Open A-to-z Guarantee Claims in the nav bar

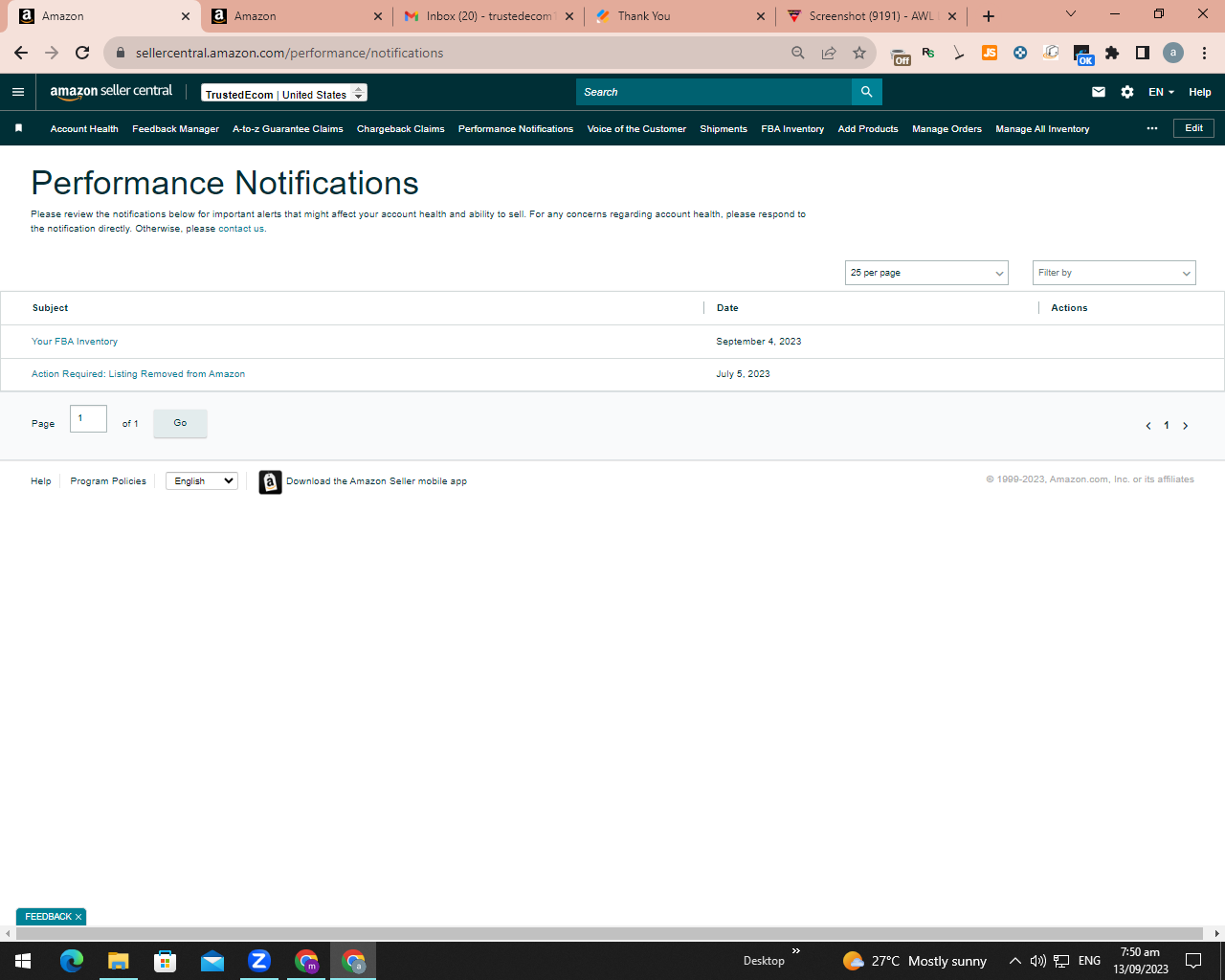click(288, 128)
